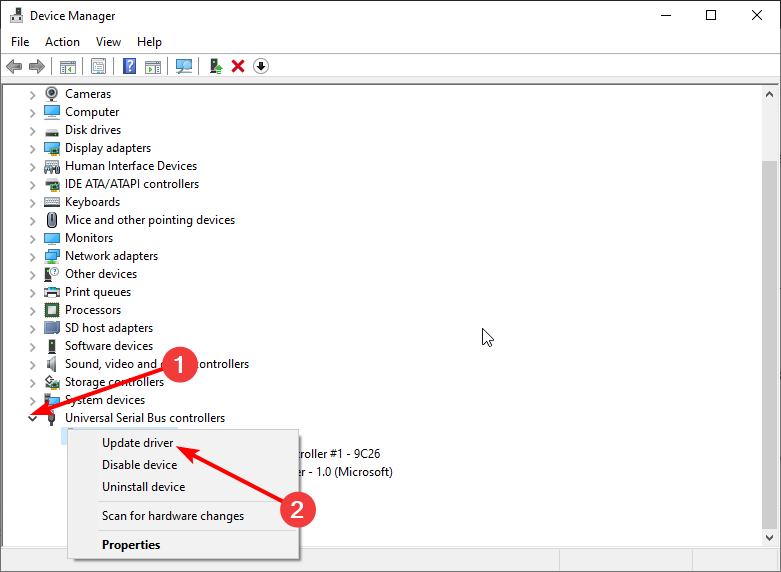Screen dimensions: 781x572
Task: Click the Update device driver toolbar icon
Action: click(x=216, y=66)
